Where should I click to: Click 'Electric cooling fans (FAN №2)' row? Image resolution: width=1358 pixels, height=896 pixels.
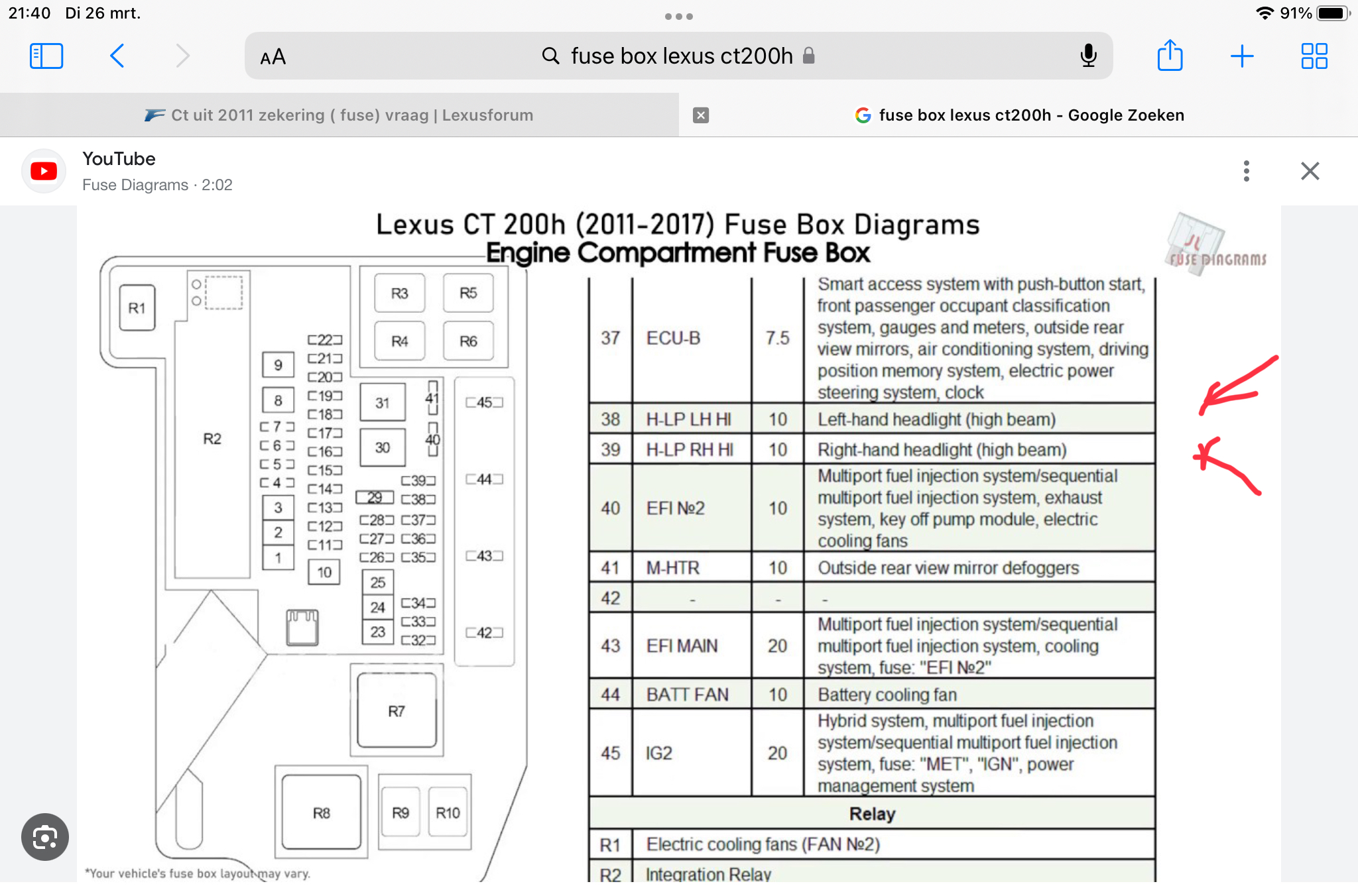click(872, 844)
